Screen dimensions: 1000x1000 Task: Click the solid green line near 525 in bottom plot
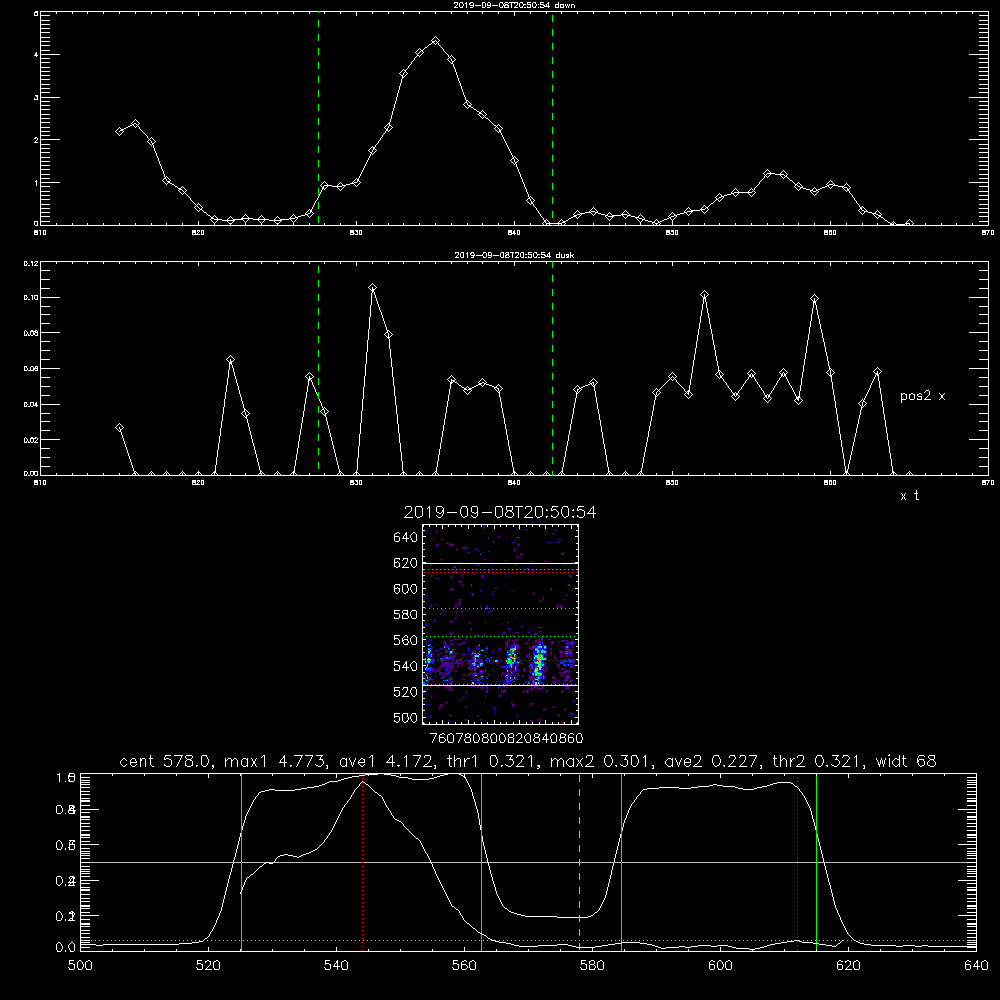(241, 861)
